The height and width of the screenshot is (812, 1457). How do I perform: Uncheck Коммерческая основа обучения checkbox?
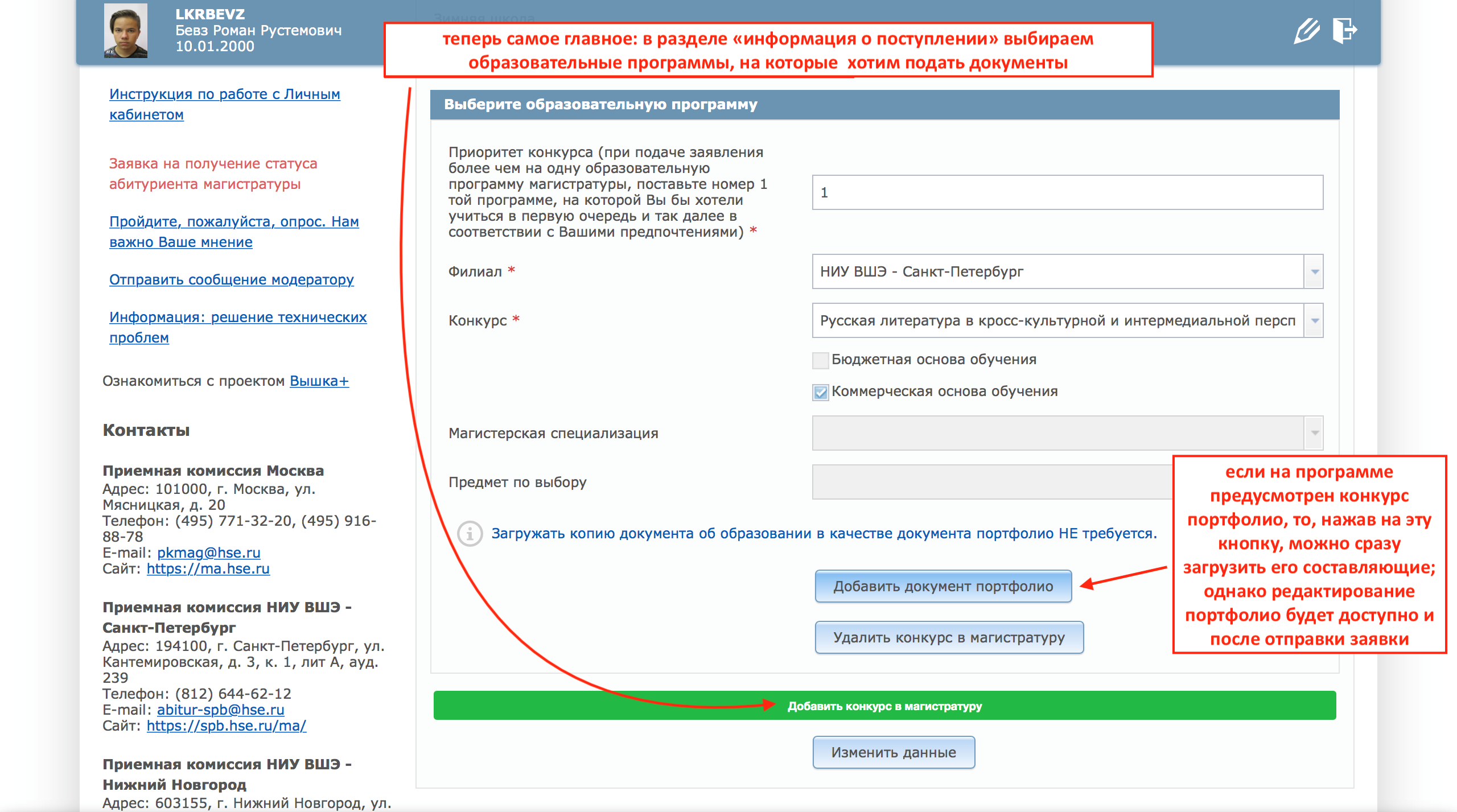tap(820, 392)
